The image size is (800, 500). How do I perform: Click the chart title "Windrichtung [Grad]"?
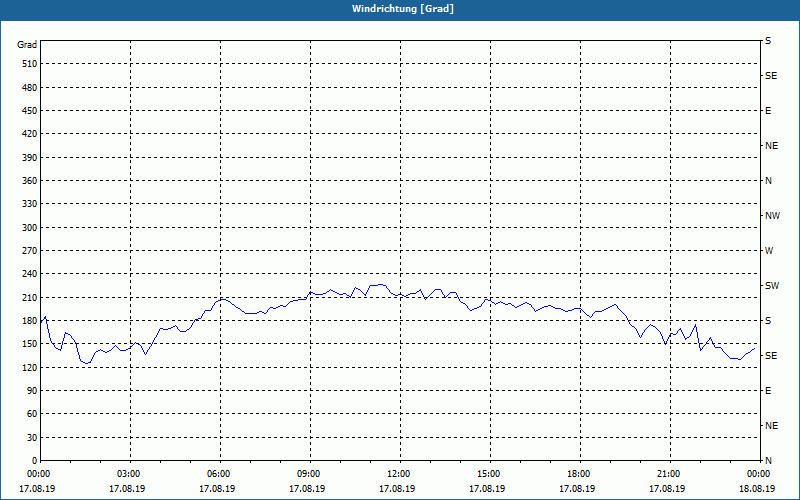pyautogui.click(x=403, y=9)
